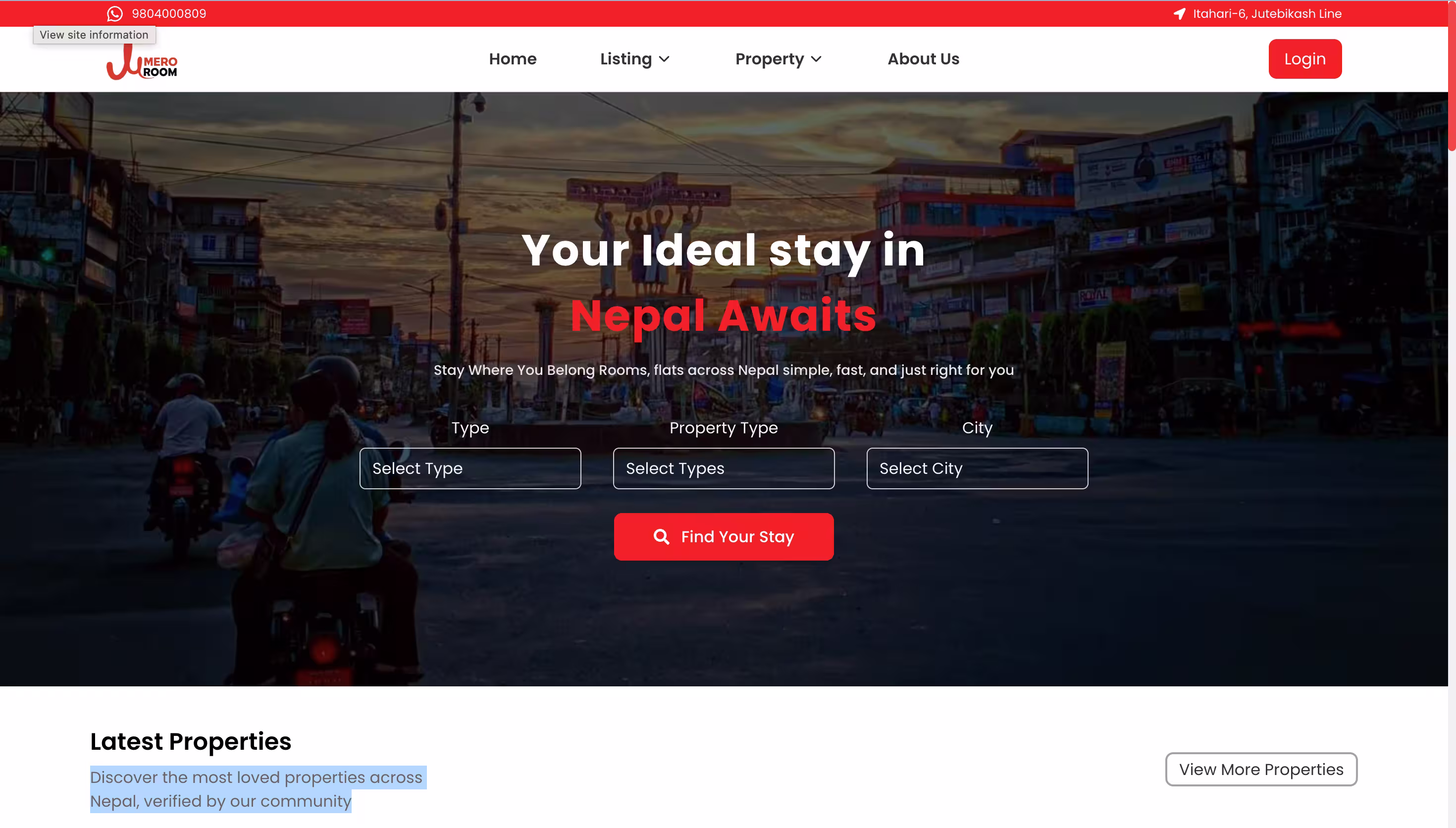Click the WhatsApp icon in top bar
Viewport: 1456px width, 828px height.
tap(115, 14)
